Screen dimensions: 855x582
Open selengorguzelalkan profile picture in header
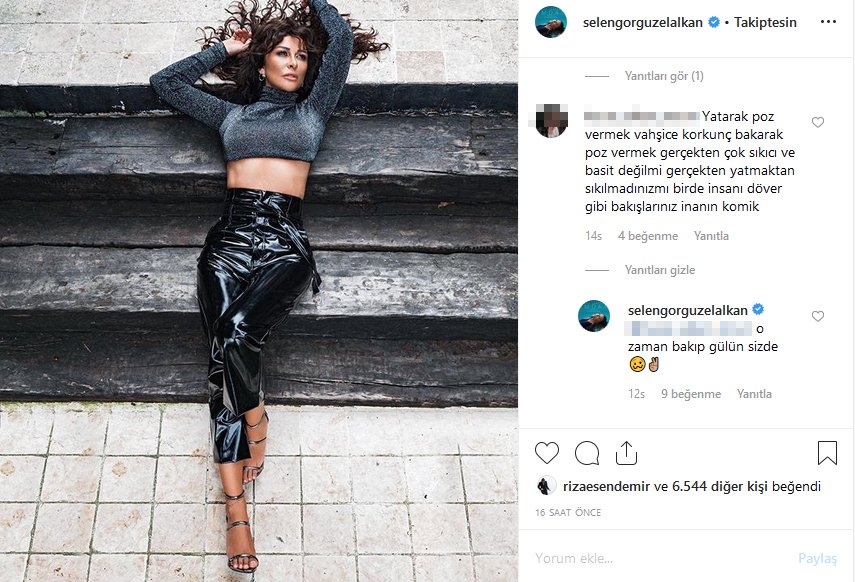tap(551, 22)
